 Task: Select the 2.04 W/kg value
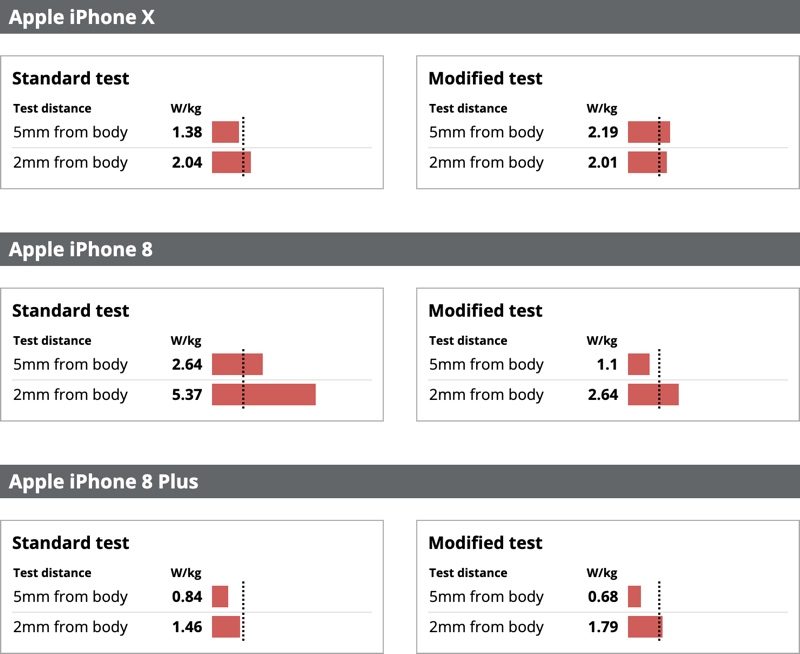(187, 162)
